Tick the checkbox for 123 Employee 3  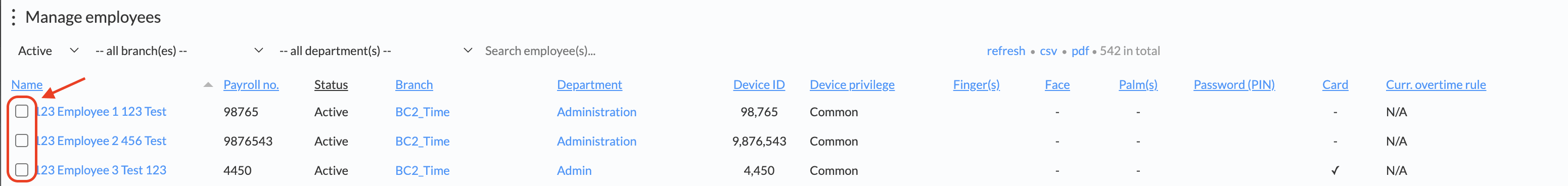click(x=22, y=170)
